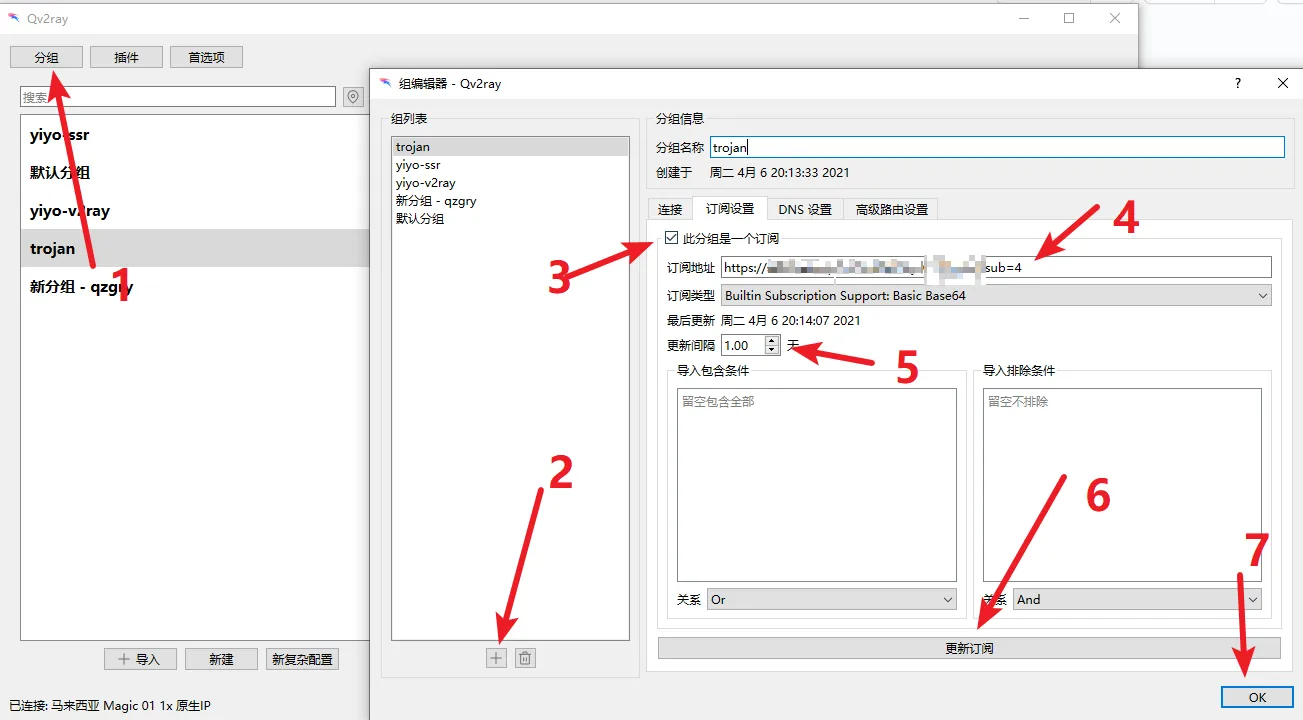The width and height of the screenshot is (1303, 720).
Task: Click the location pin icon beside search
Action: pos(353,97)
